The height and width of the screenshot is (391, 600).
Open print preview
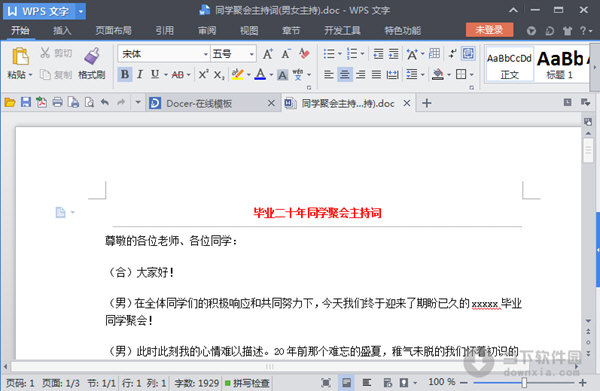click(x=89, y=102)
